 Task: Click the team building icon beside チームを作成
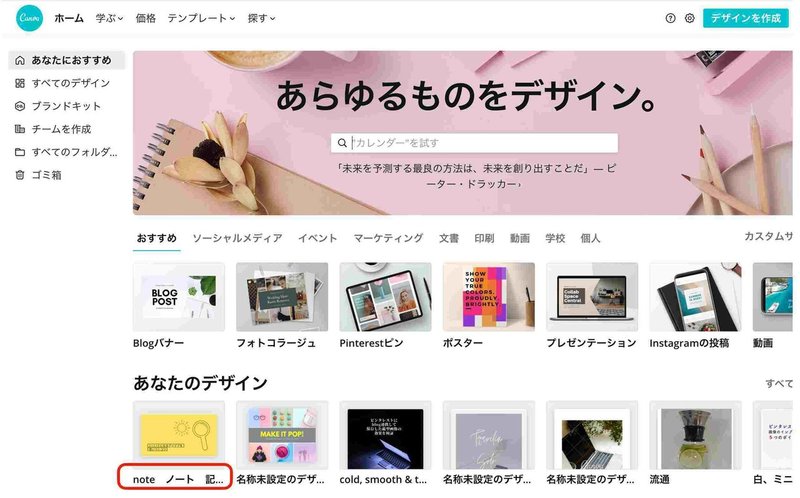click(x=20, y=129)
